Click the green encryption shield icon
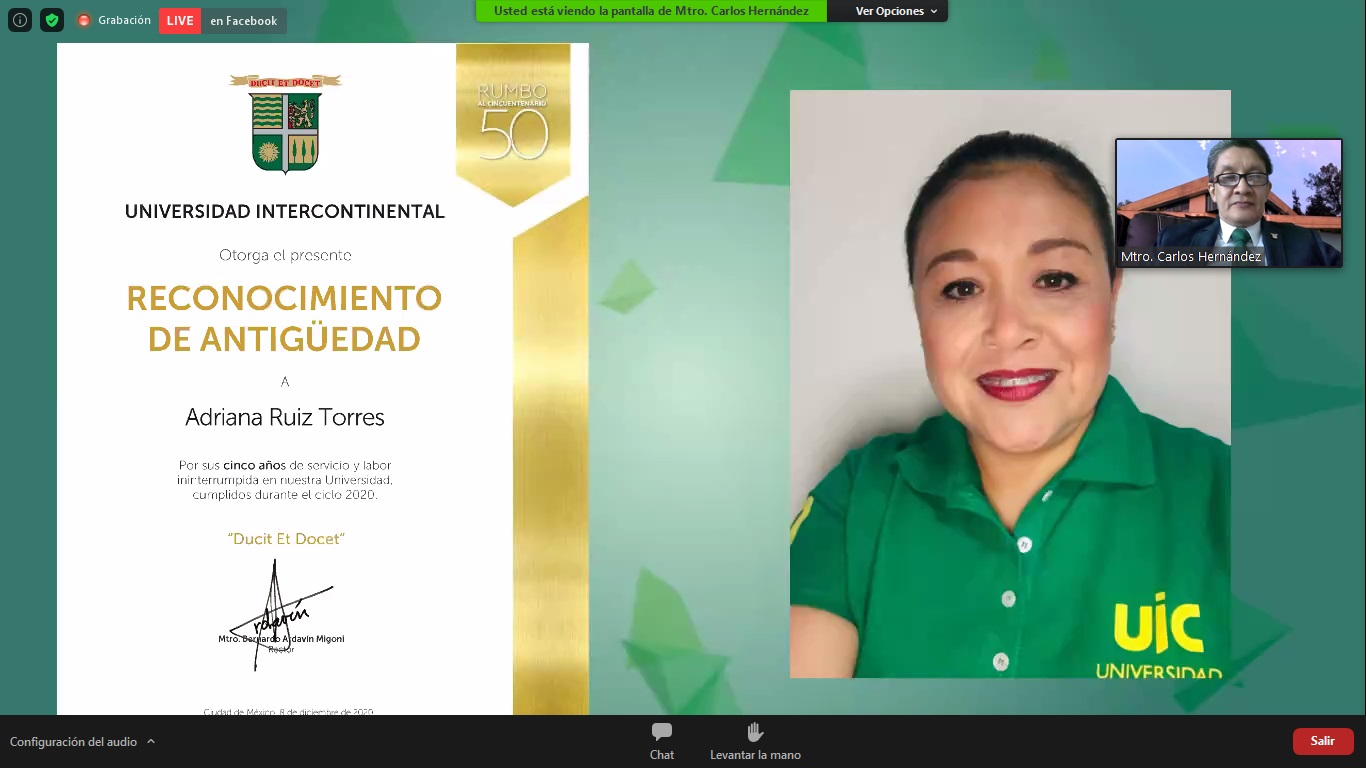Image resolution: width=1366 pixels, height=768 pixels. point(52,20)
